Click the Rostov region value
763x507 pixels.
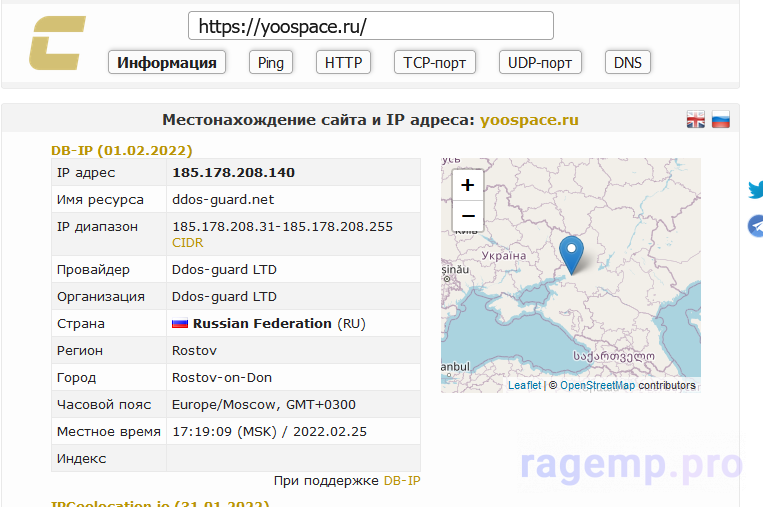click(194, 351)
